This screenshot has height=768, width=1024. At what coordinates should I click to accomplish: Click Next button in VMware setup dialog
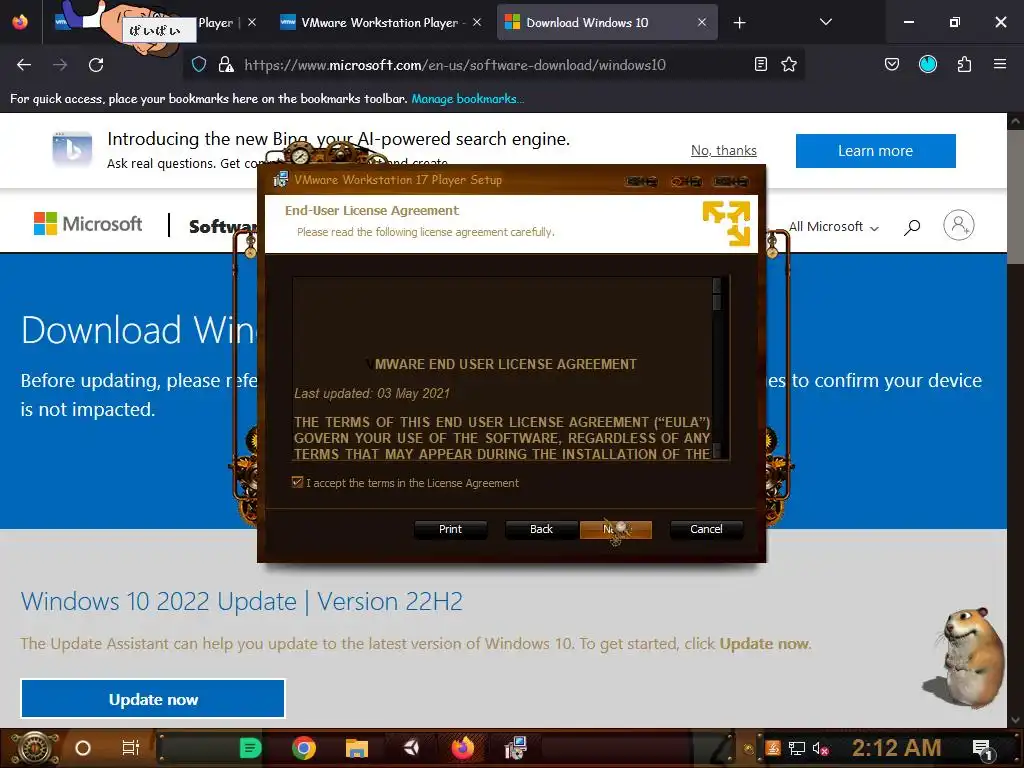point(616,529)
